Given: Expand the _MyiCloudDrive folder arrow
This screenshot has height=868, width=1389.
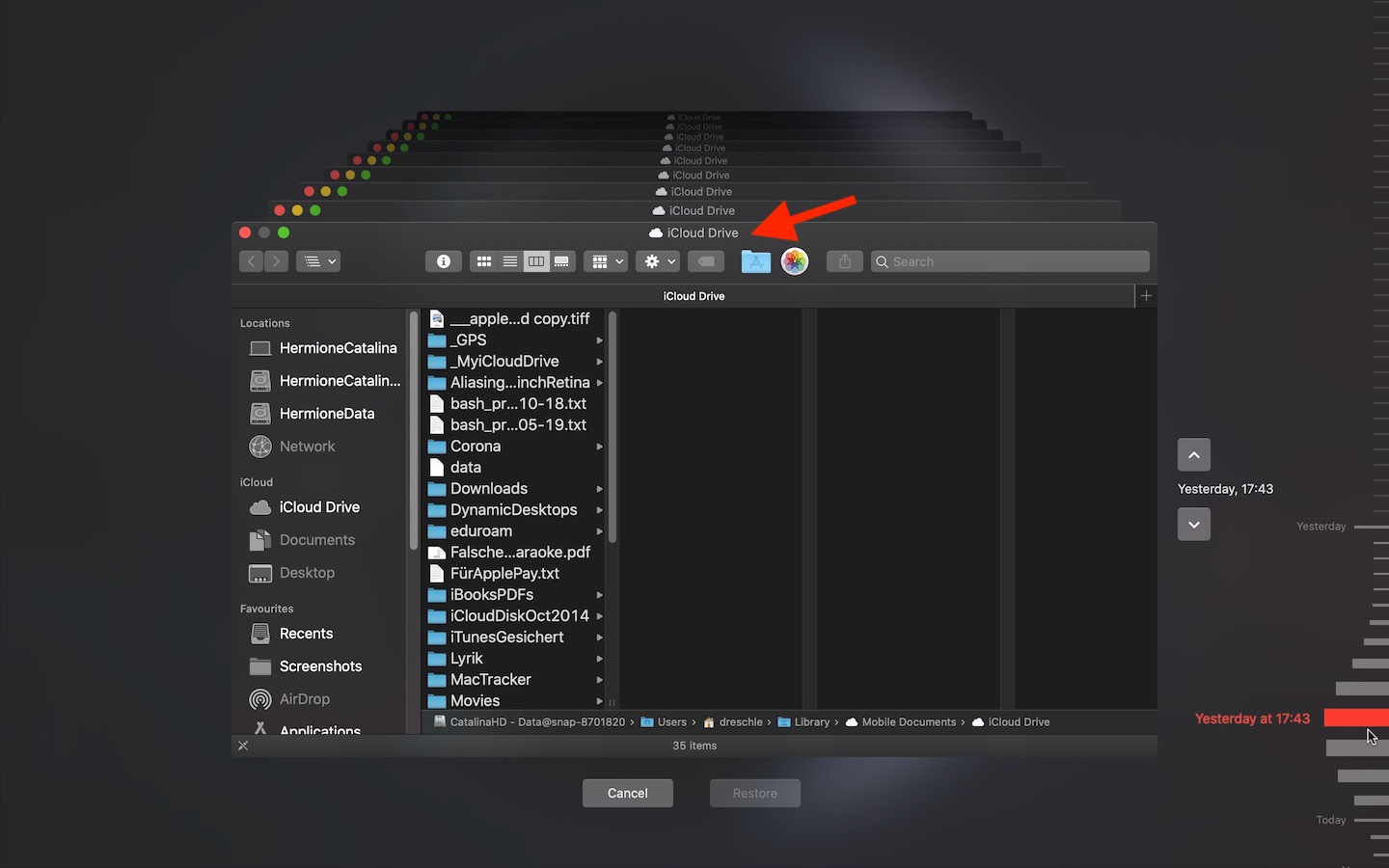Looking at the screenshot, I should pos(599,362).
